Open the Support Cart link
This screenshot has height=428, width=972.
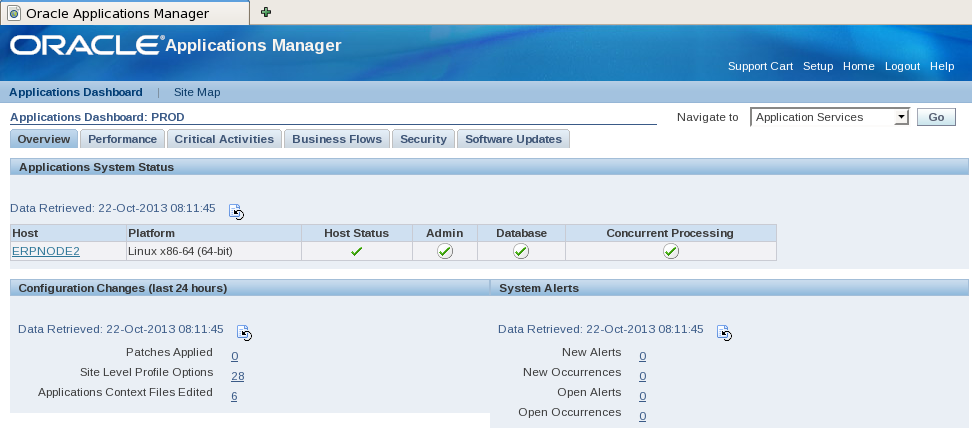tap(761, 66)
